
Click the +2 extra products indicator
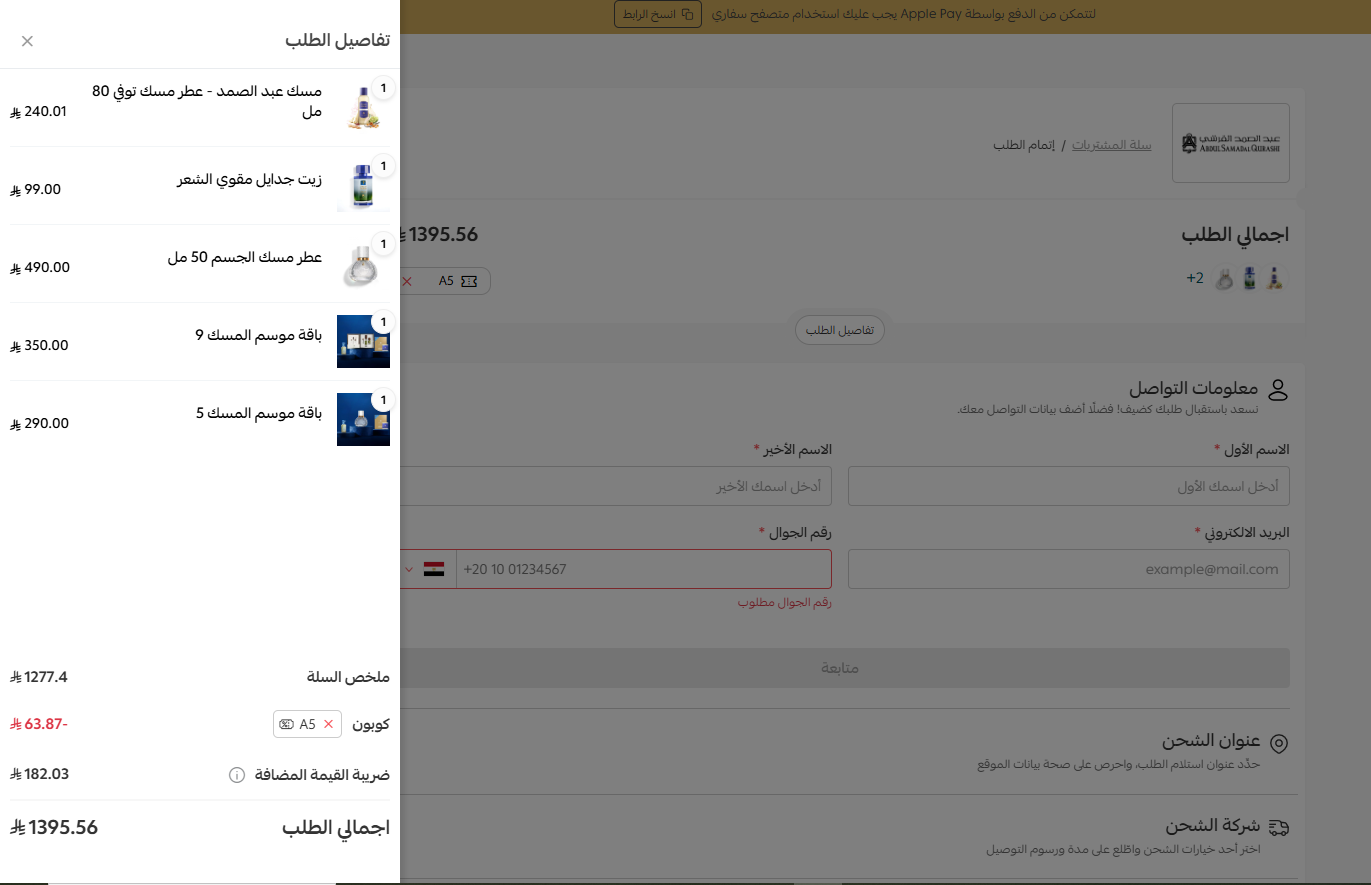(x=1195, y=278)
